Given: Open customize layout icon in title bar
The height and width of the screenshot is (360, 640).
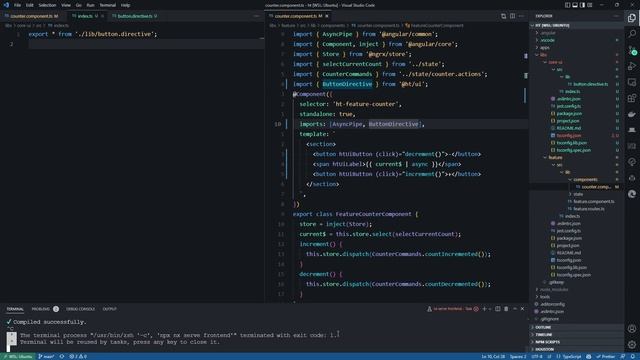Looking at the screenshot, I should coord(589,5).
